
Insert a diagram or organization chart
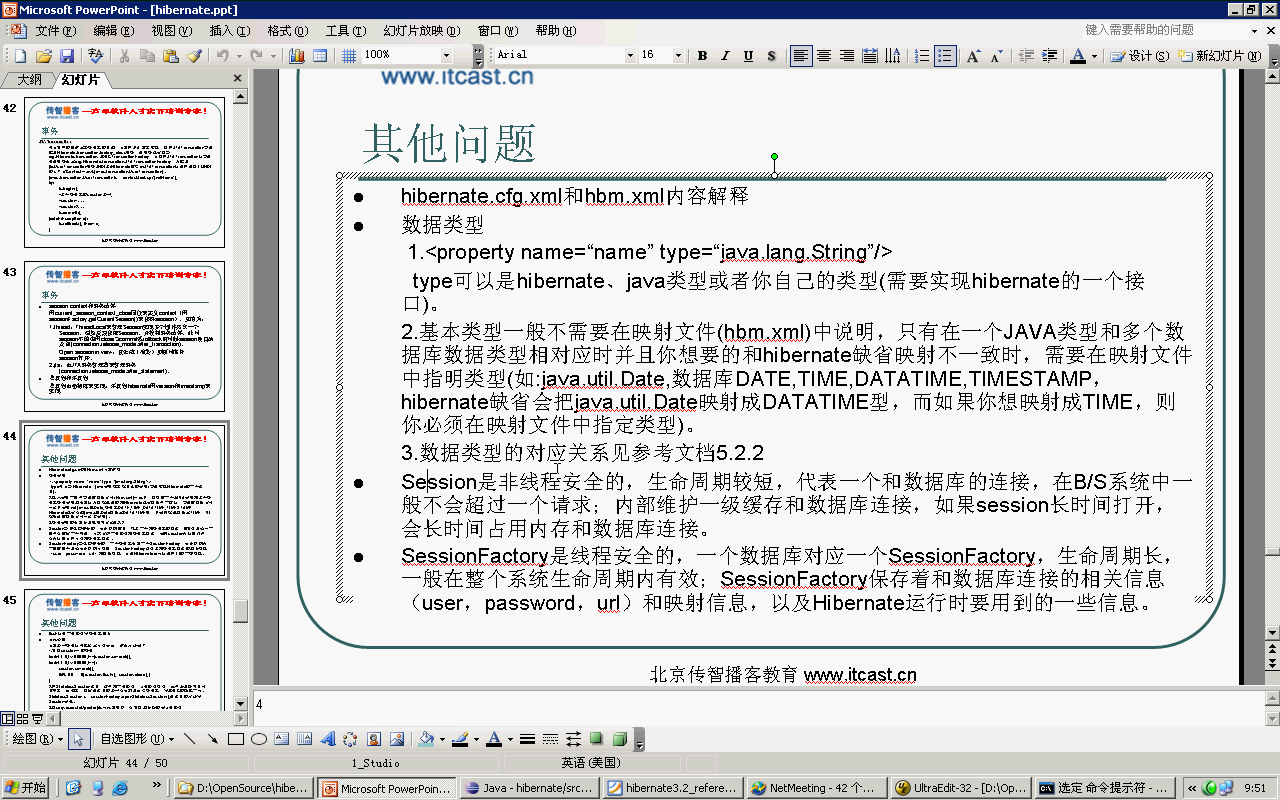[x=350, y=740]
